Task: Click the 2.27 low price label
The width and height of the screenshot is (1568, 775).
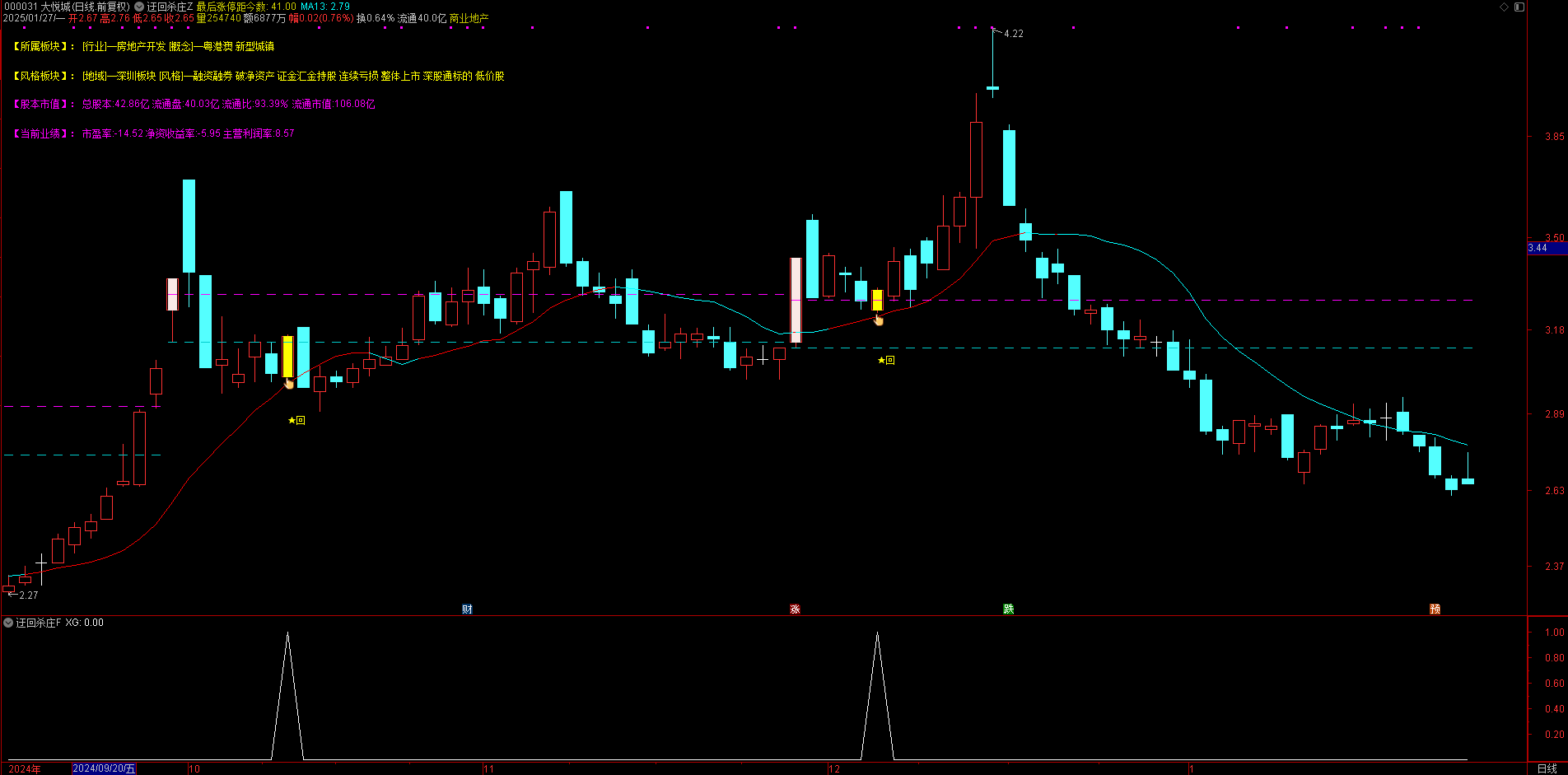Action: (x=29, y=595)
